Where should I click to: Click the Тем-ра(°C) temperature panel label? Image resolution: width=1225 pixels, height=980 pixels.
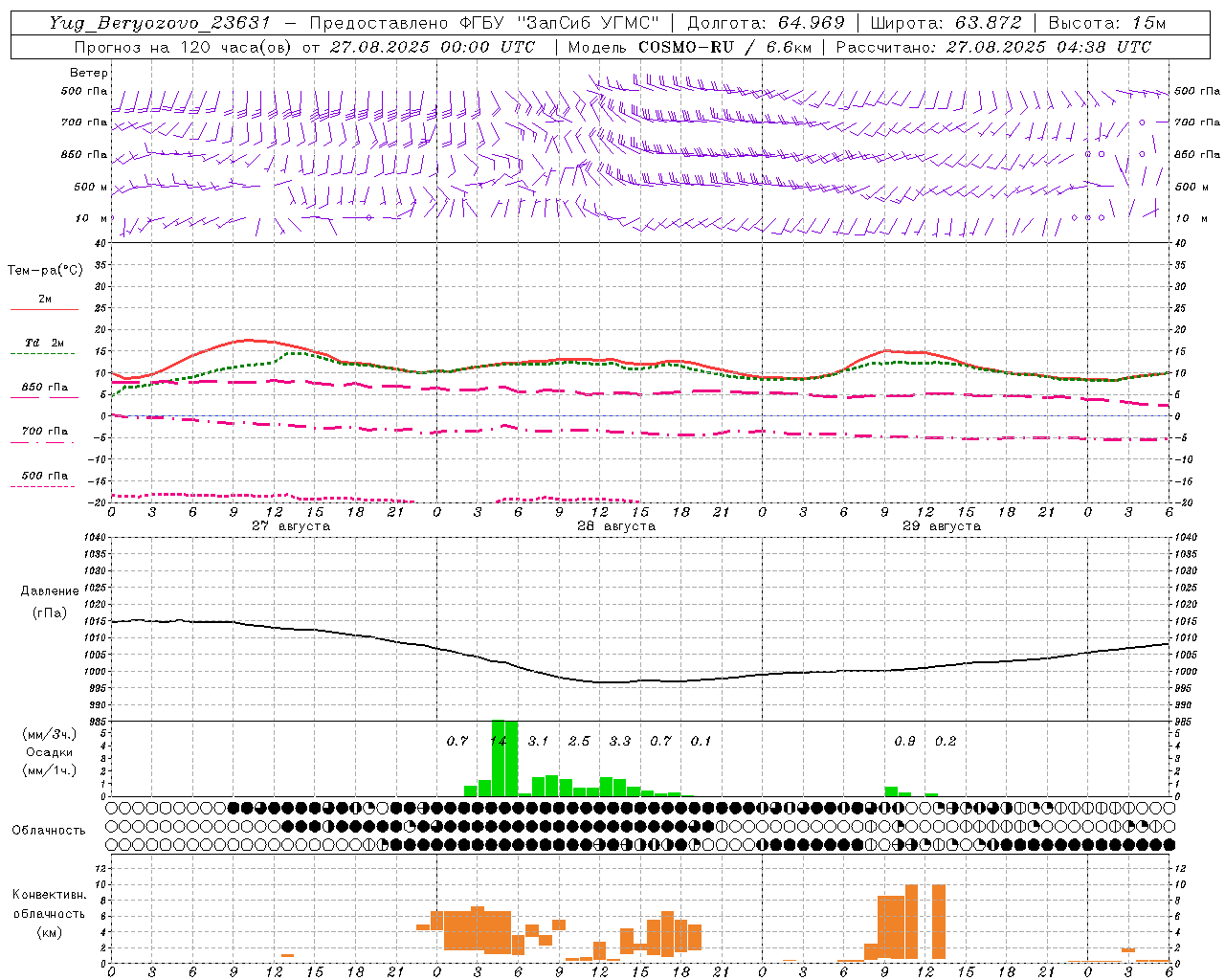[45, 270]
